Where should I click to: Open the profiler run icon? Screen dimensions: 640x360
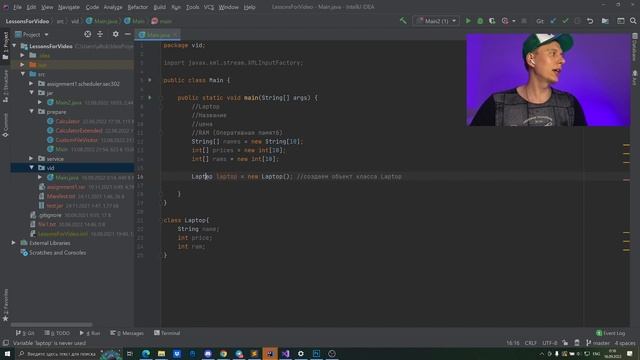point(505,21)
